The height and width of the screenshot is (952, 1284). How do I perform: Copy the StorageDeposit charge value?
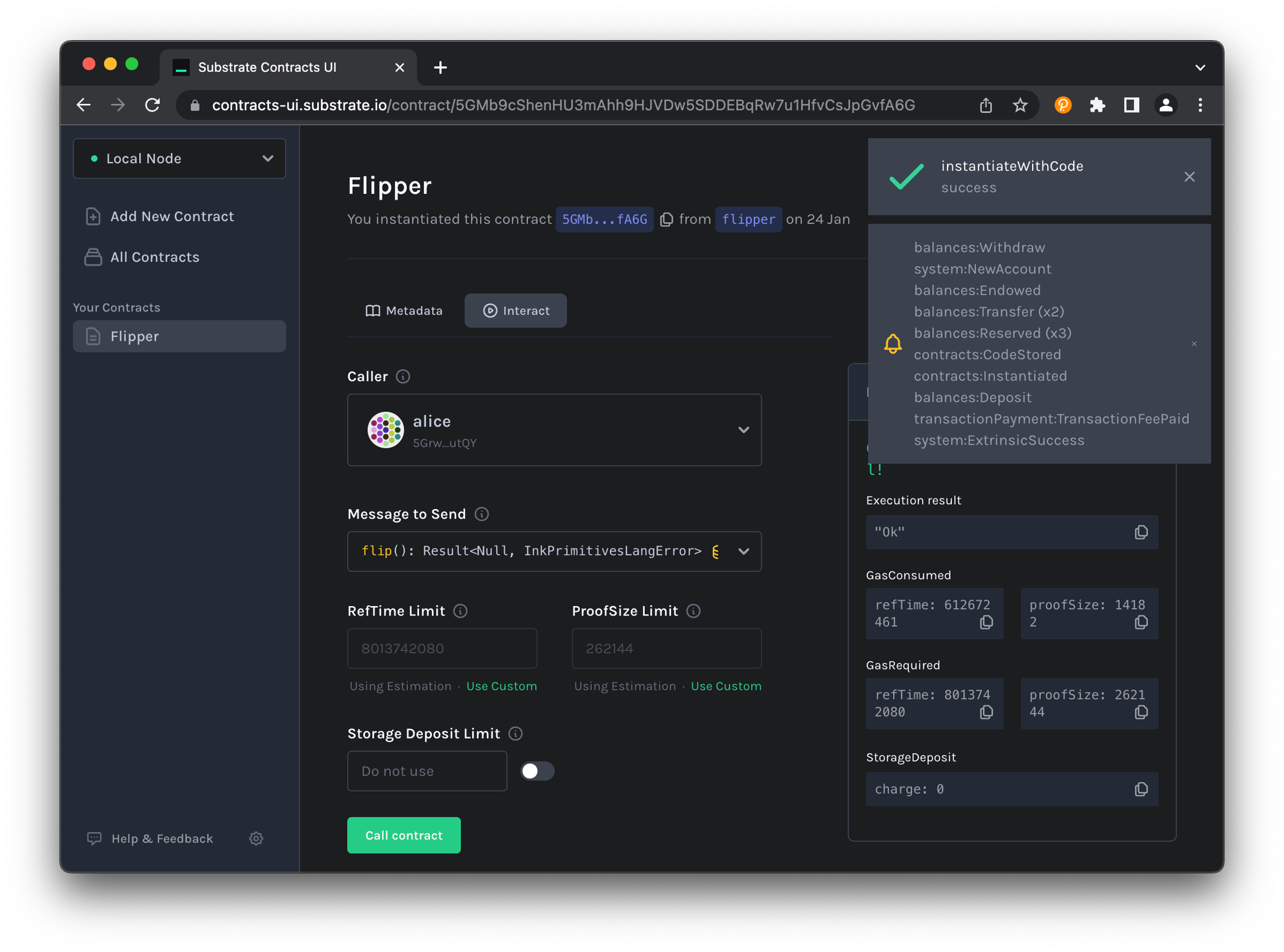point(1140,789)
